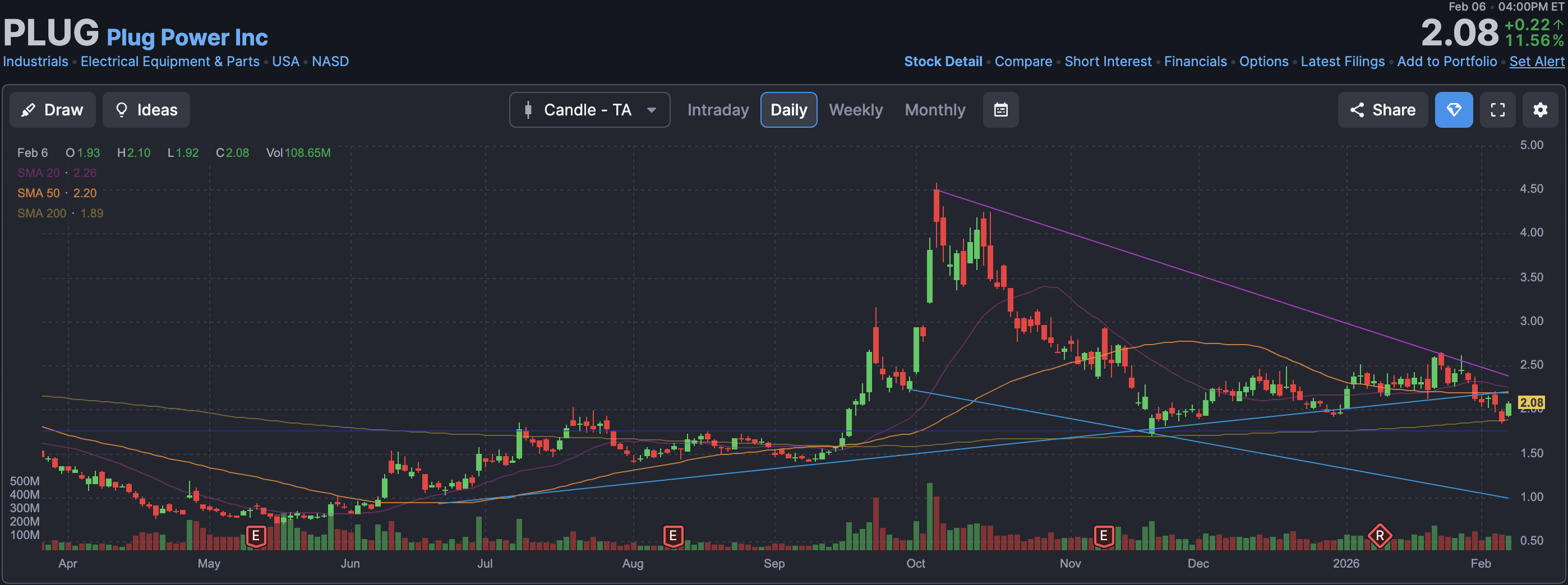This screenshot has width=1568, height=585.
Task: Click the Set Alert link
Action: [x=1537, y=62]
